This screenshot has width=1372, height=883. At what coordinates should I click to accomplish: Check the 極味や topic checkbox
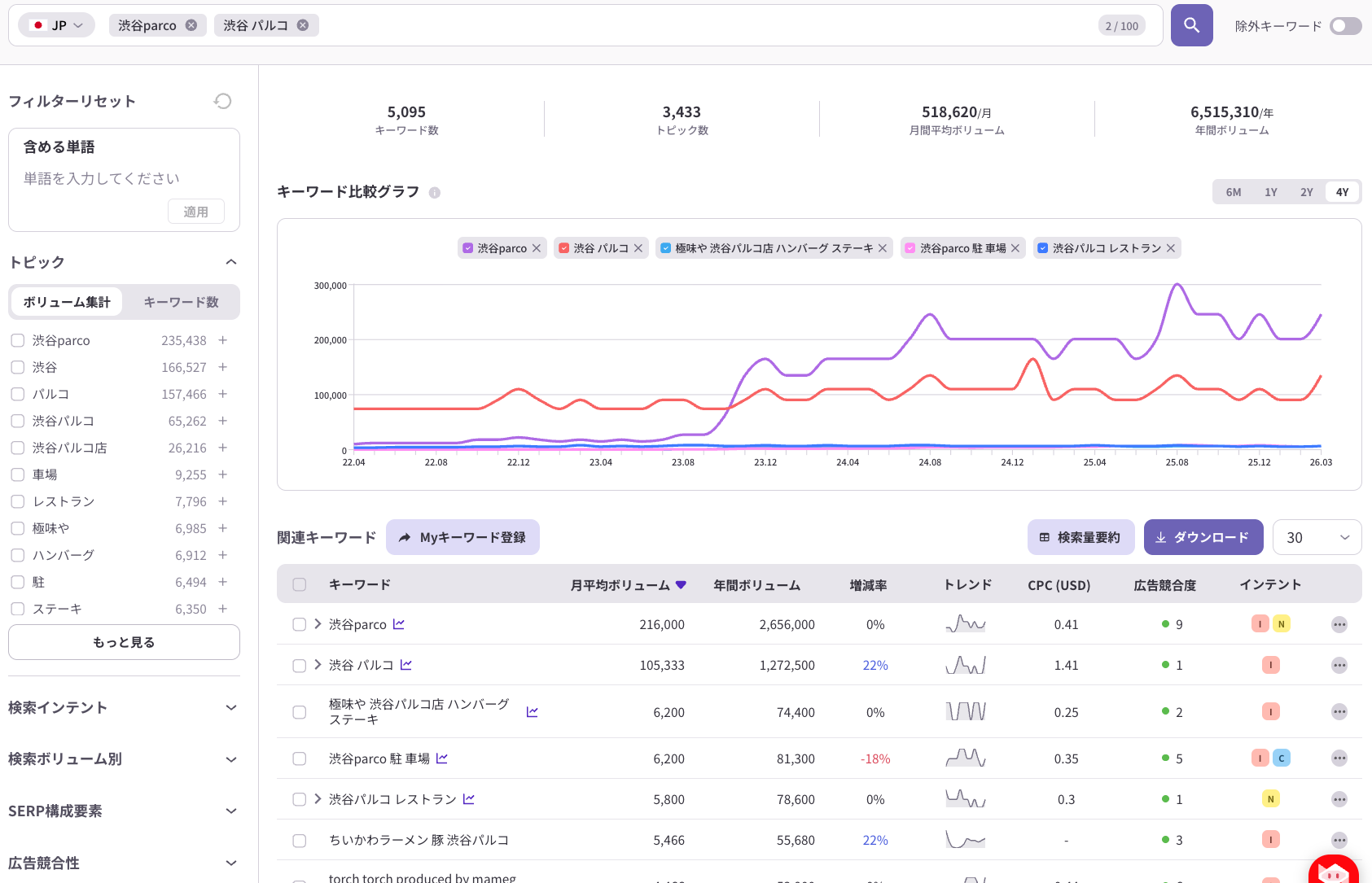coord(17,528)
